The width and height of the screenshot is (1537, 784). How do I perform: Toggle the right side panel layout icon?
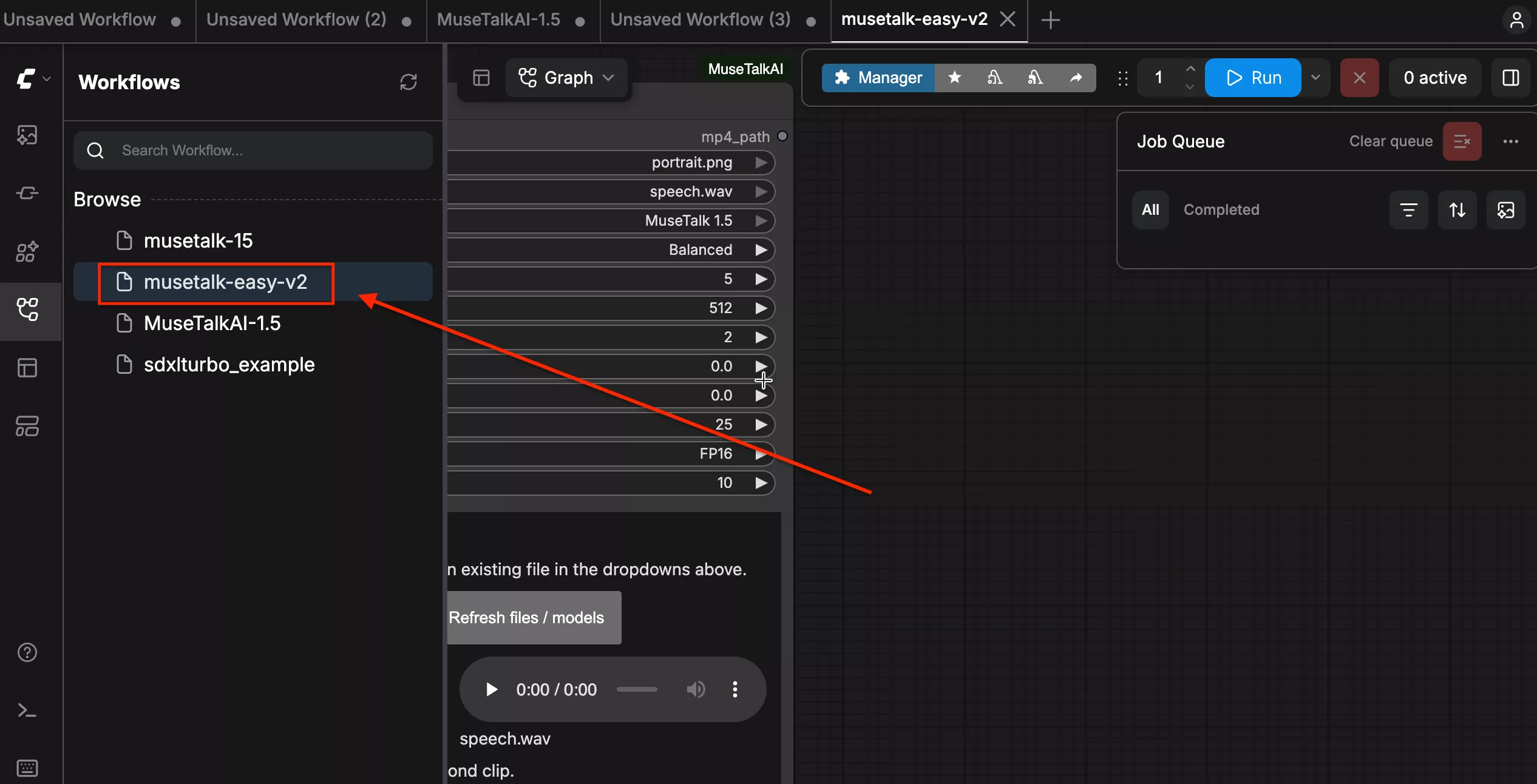pyautogui.click(x=1510, y=78)
